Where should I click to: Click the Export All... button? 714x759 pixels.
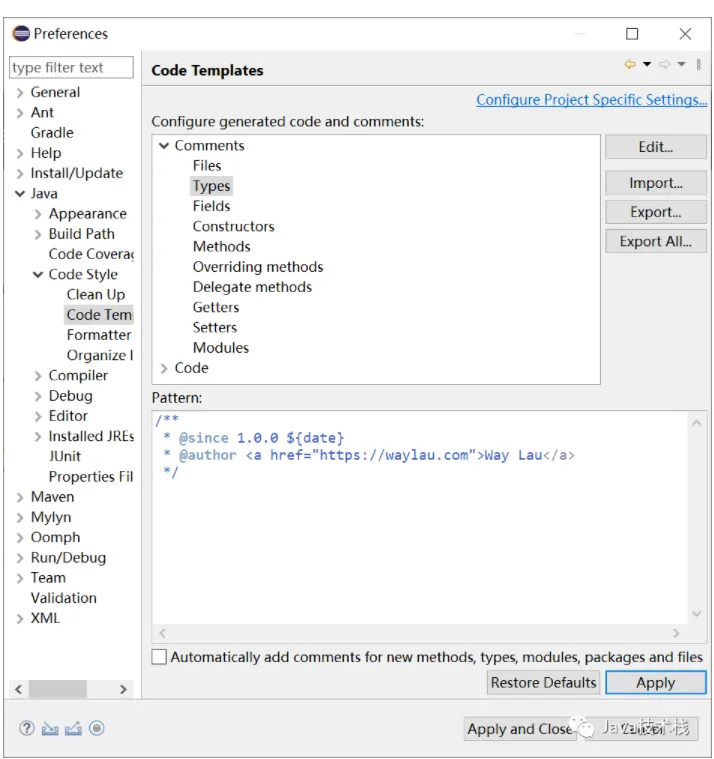click(656, 241)
